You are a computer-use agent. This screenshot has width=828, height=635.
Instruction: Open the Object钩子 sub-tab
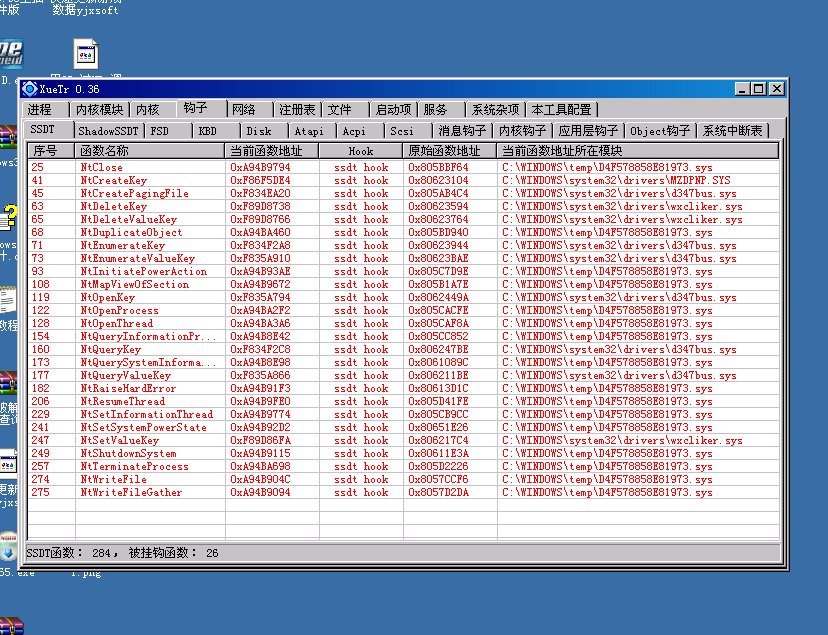660,131
